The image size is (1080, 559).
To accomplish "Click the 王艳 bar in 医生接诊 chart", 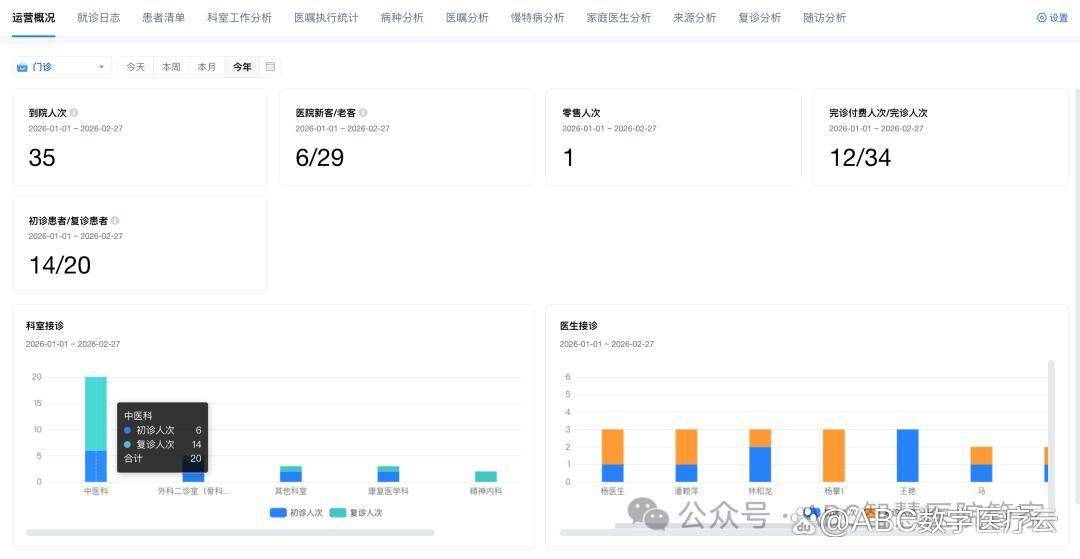I will (x=907, y=456).
